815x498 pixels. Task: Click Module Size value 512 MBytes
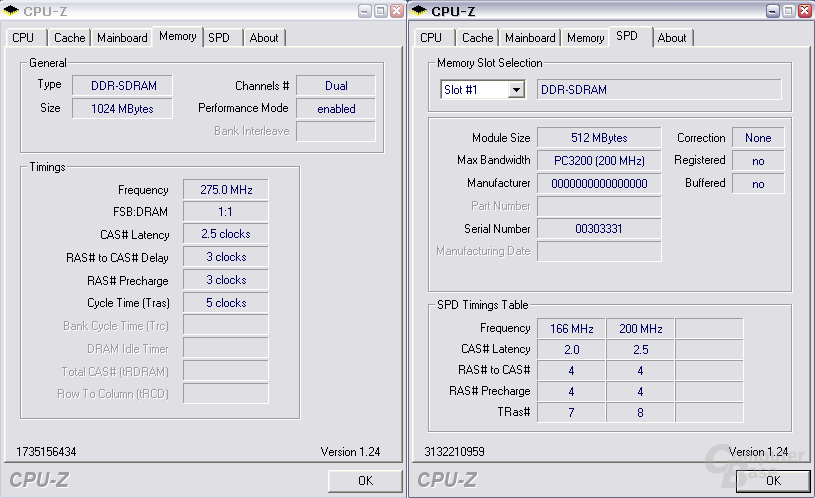point(599,138)
